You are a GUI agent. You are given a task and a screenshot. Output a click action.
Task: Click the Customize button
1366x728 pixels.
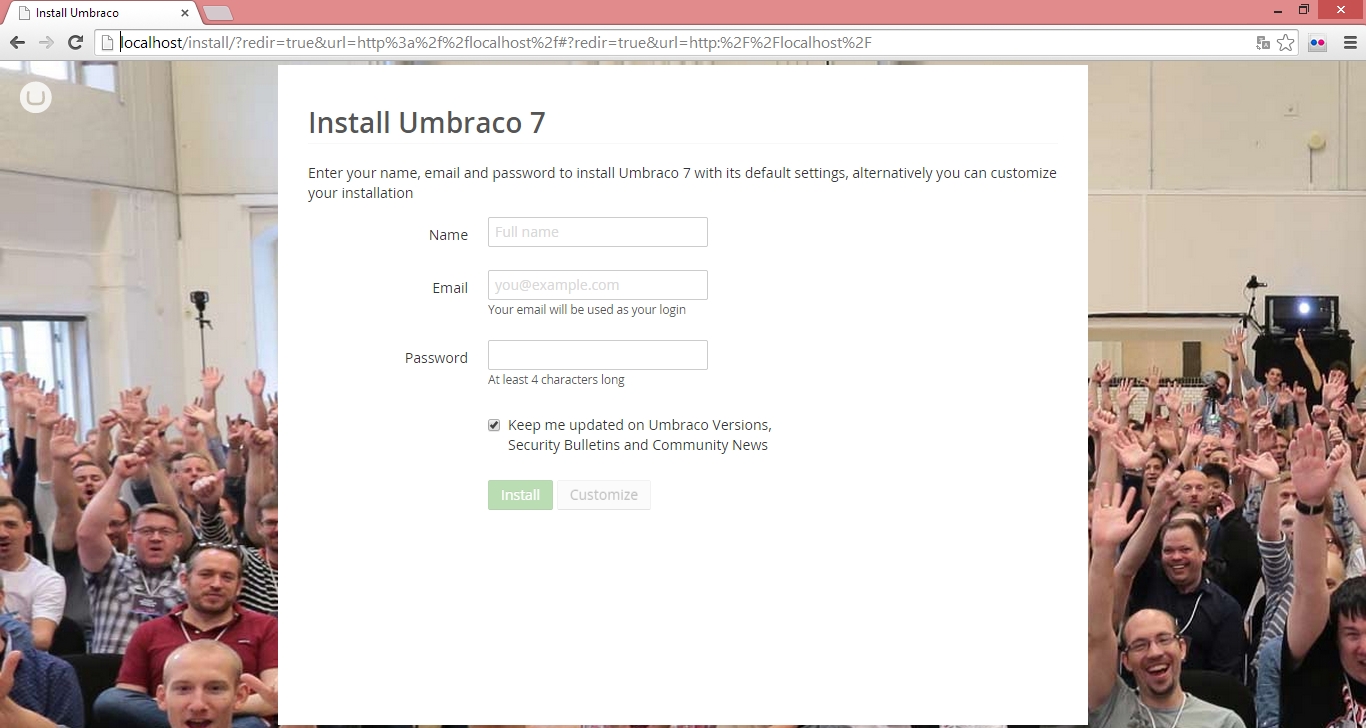tap(603, 495)
